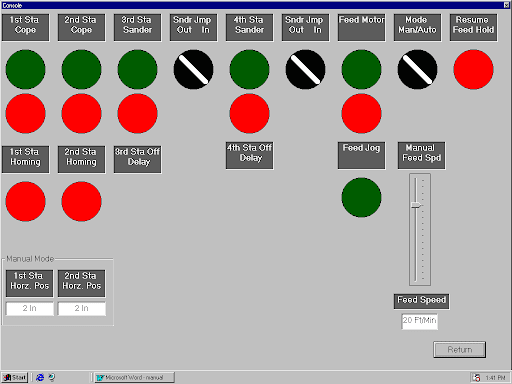Viewport: 512px width, 384px height.
Task: Click the red 2nd Sta Homing button
Action: coord(81,201)
